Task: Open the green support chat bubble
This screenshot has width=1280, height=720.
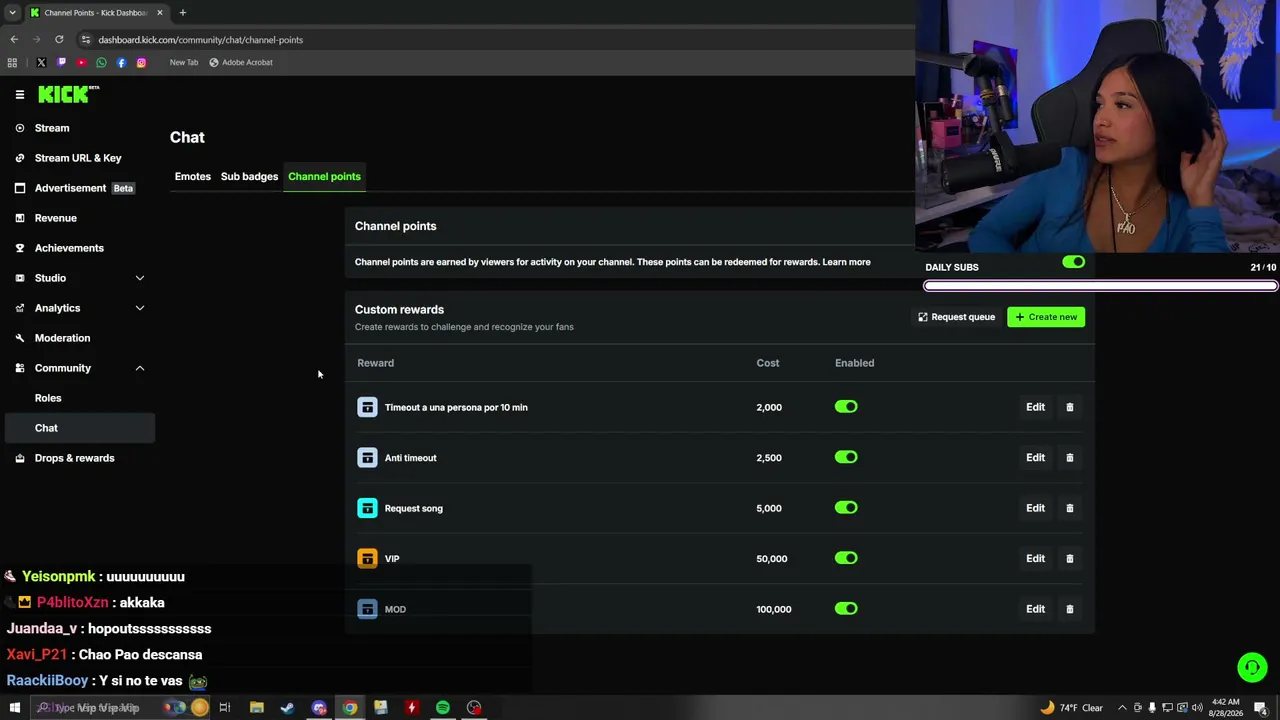Action: 1252,667
